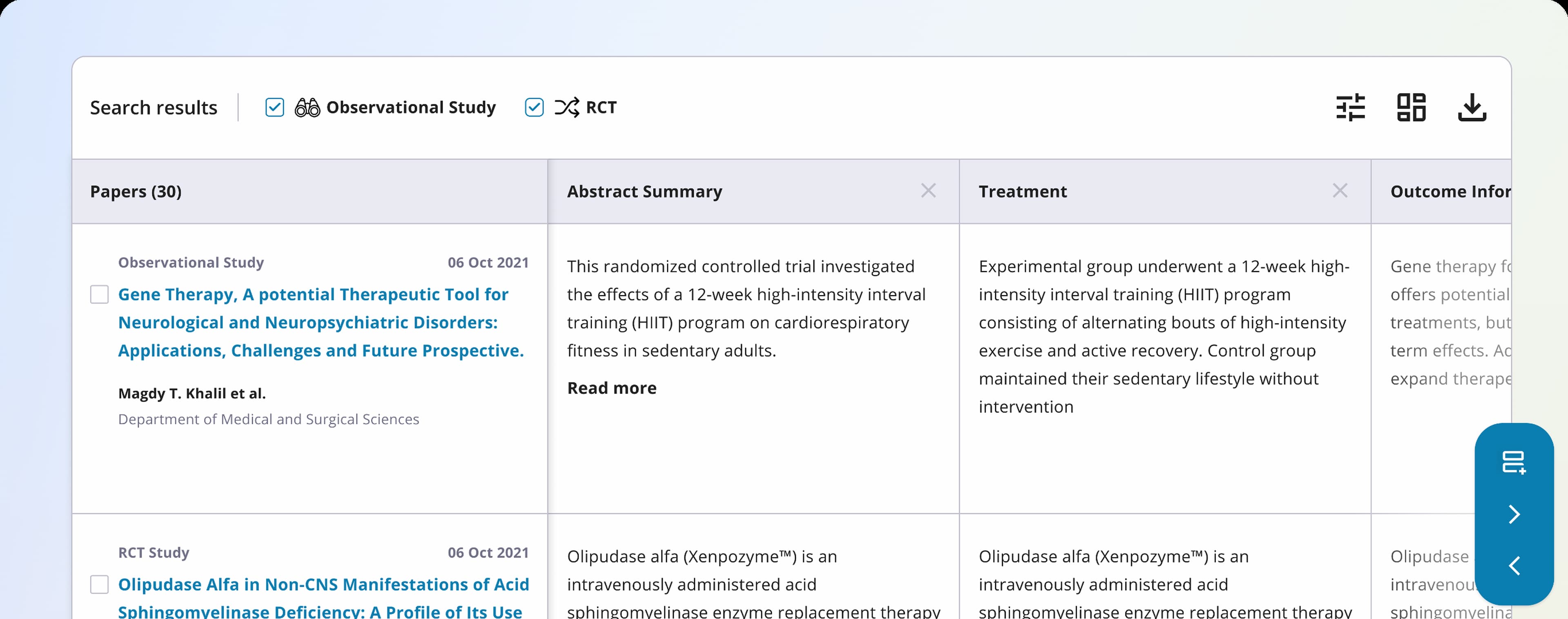The height and width of the screenshot is (619, 1568).
Task: Add a column using the floating panel icon
Action: point(1514,462)
